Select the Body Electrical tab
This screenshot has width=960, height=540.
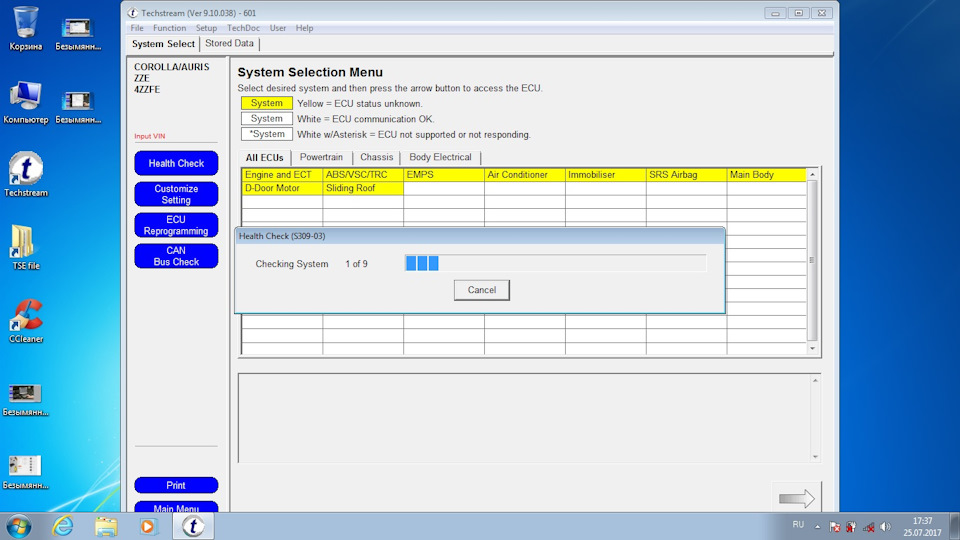pos(440,157)
